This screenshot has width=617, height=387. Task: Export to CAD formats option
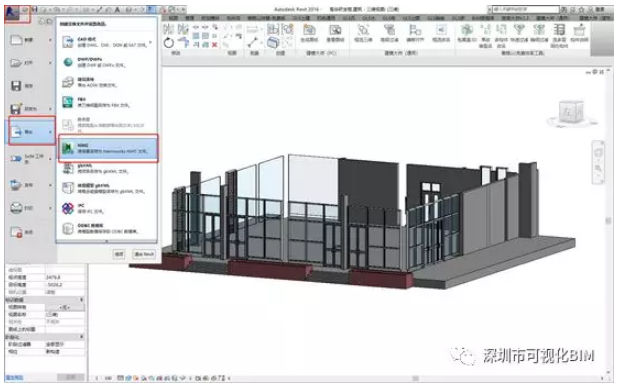point(106,42)
